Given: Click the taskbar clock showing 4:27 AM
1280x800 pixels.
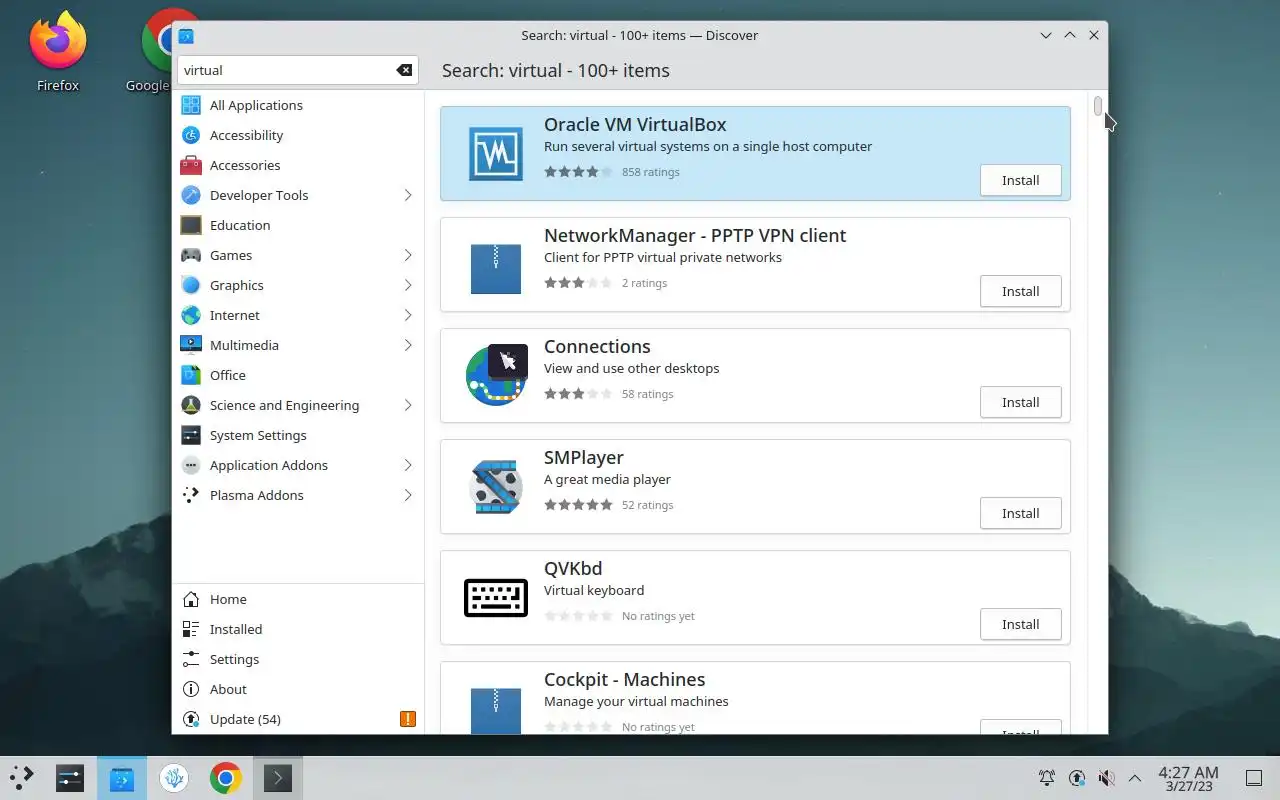Looking at the screenshot, I should click(x=1188, y=778).
